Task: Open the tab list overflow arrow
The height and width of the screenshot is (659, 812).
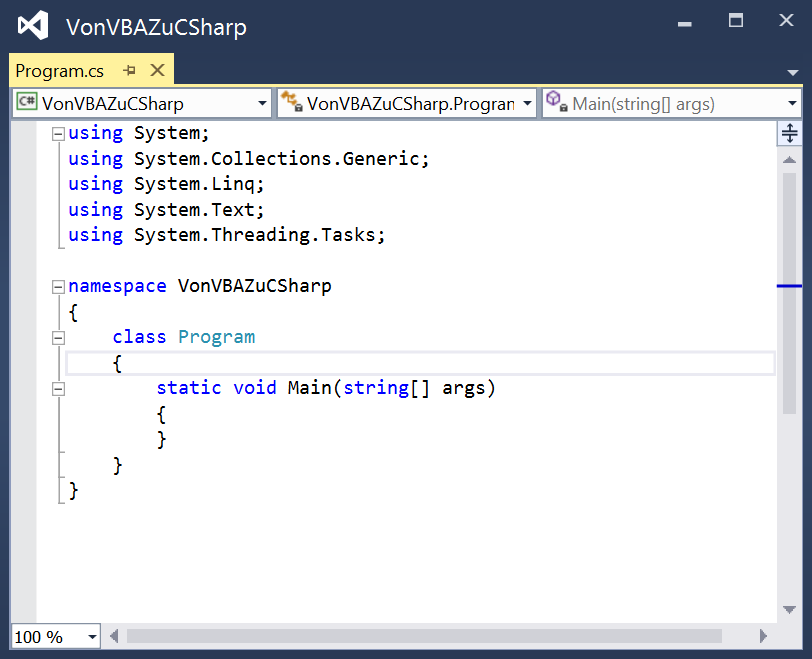Action: (793, 73)
